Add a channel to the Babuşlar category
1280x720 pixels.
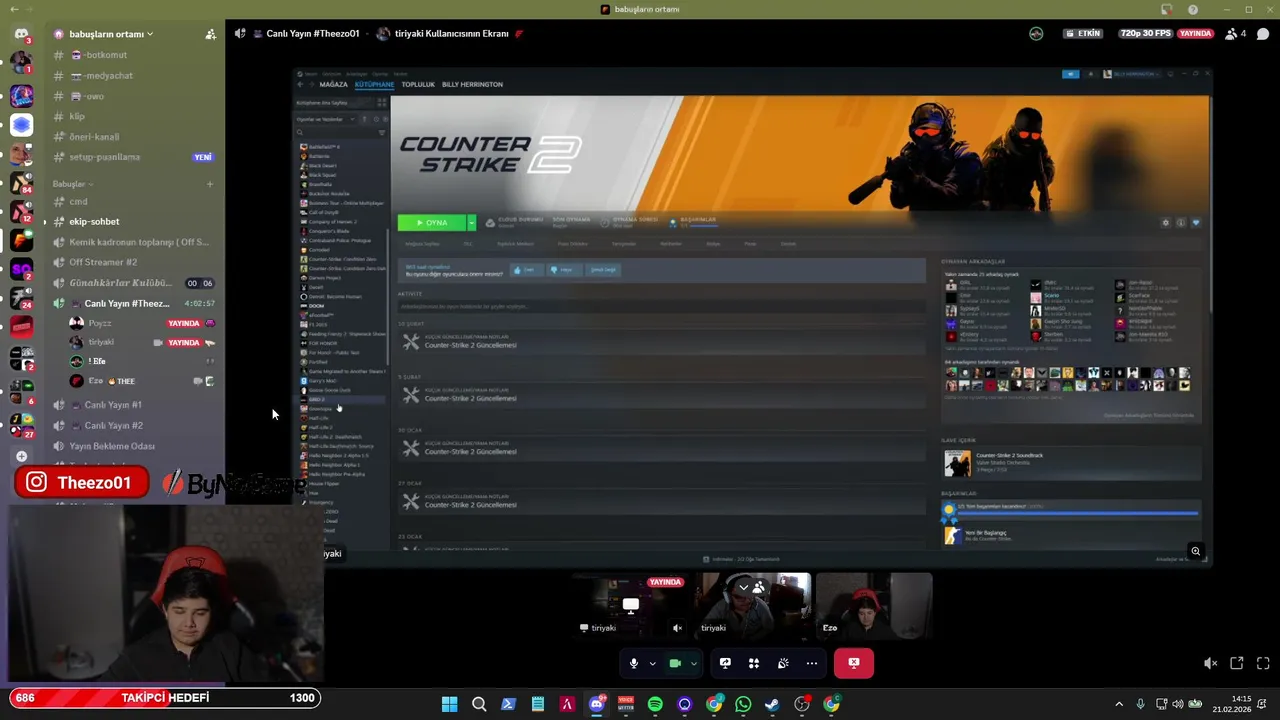[x=210, y=184]
